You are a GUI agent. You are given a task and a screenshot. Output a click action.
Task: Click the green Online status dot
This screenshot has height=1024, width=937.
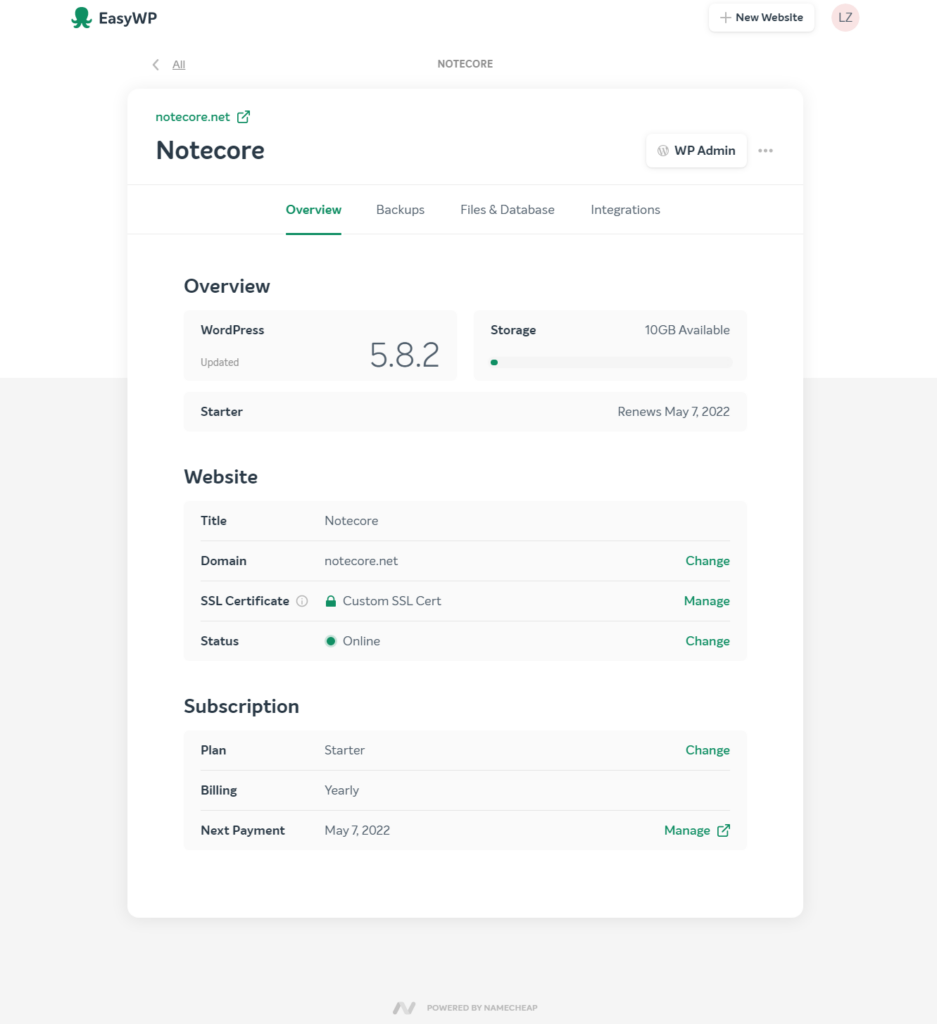point(330,641)
